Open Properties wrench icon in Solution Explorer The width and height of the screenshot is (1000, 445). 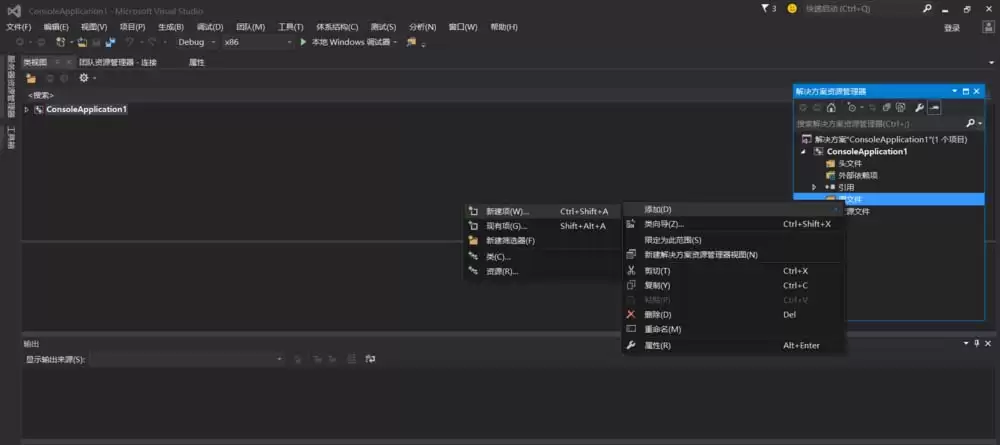tap(919, 108)
